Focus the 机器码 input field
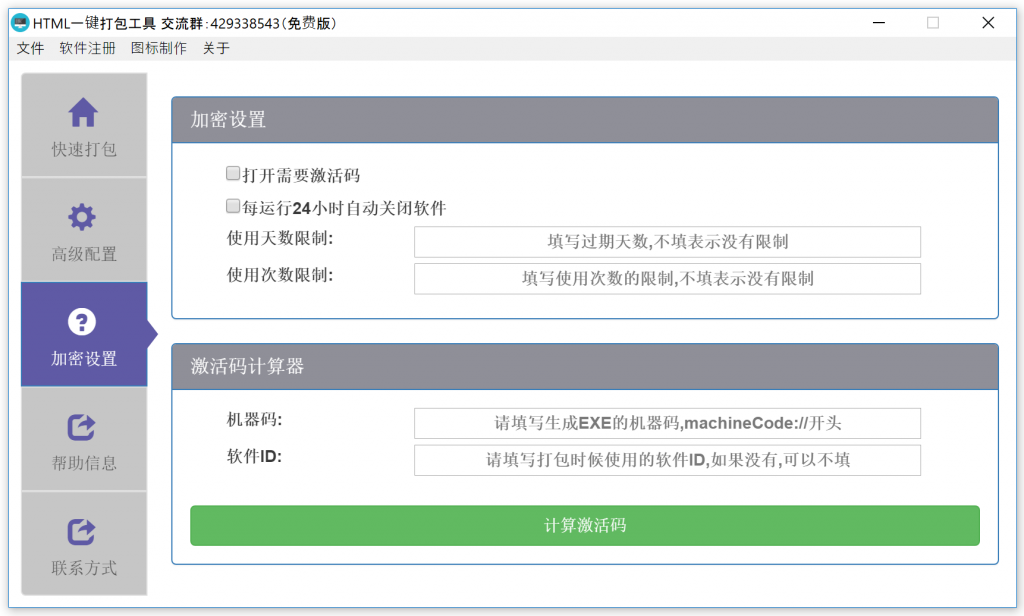The width and height of the screenshot is (1024, 616). pyautogui.click(x=667, y=423)
